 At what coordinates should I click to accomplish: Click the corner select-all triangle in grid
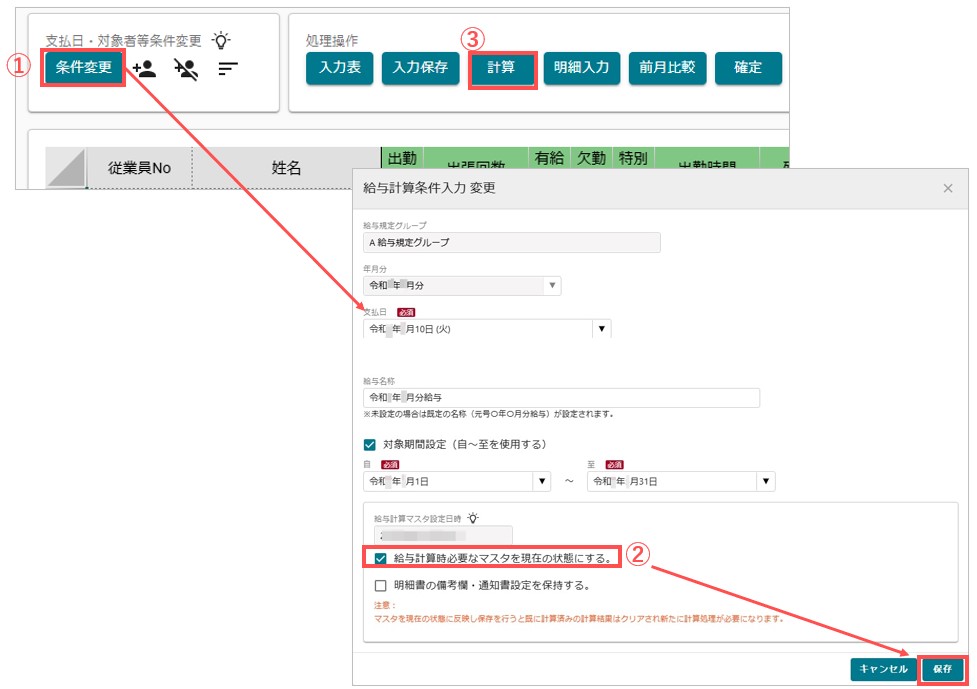point(66,168)
